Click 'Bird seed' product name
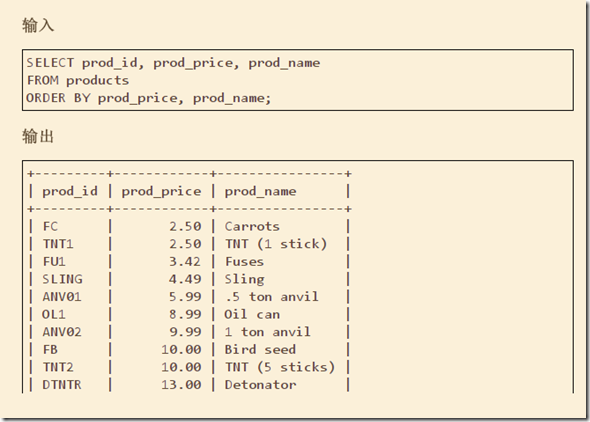The image size is (590, 422). pyautogui.click(x=260, y=350)
